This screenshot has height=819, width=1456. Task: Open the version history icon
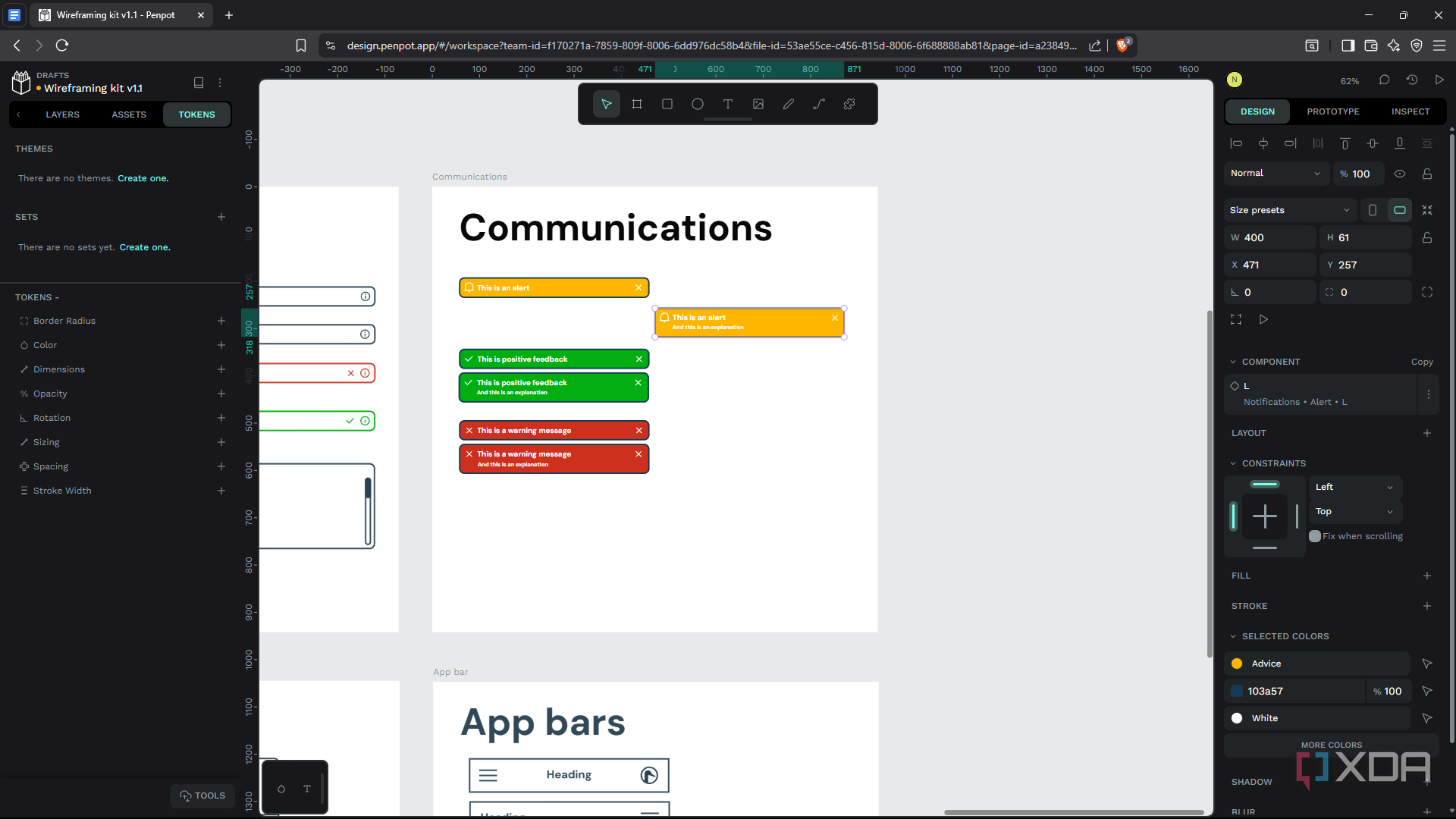[x=1411, y=80]
